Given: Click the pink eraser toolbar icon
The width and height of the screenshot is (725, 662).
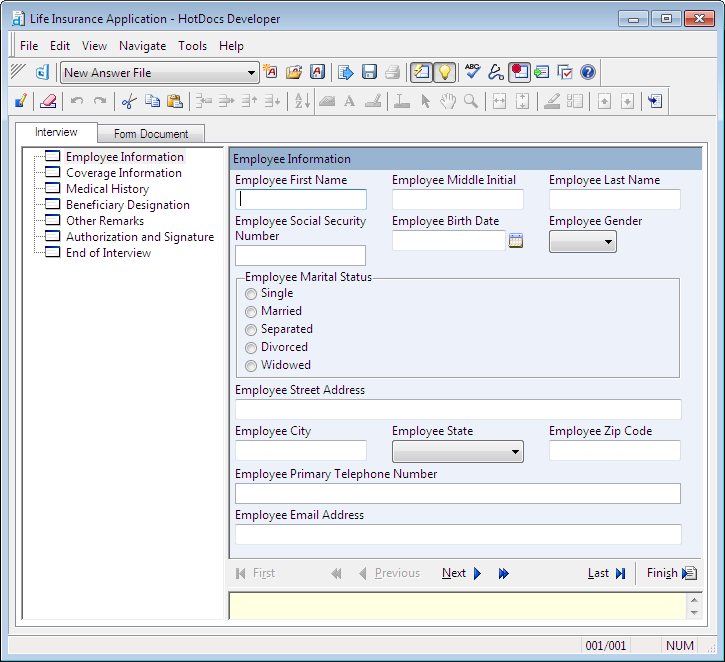Looking at the screenshot, I should [x=47, y=101].
